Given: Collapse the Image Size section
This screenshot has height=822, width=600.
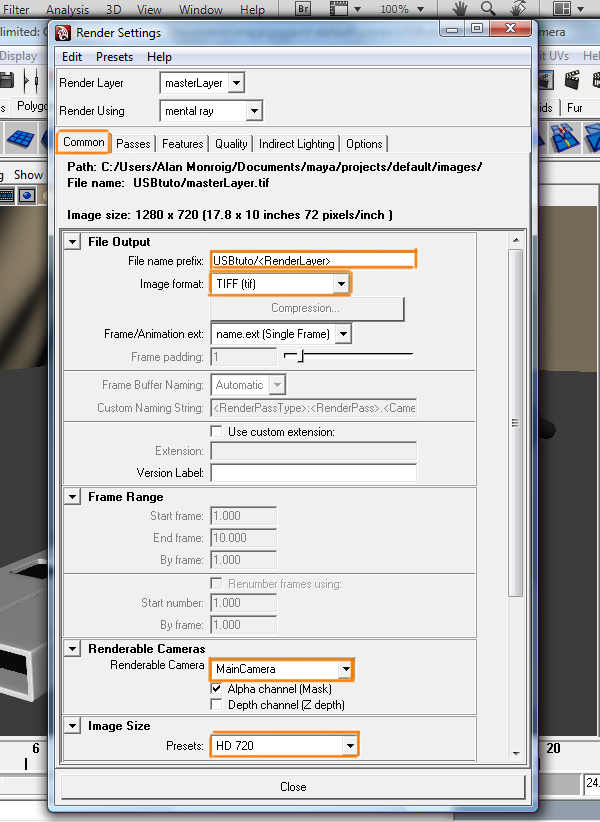Looking at the screenshot, I should click(72, 726).
